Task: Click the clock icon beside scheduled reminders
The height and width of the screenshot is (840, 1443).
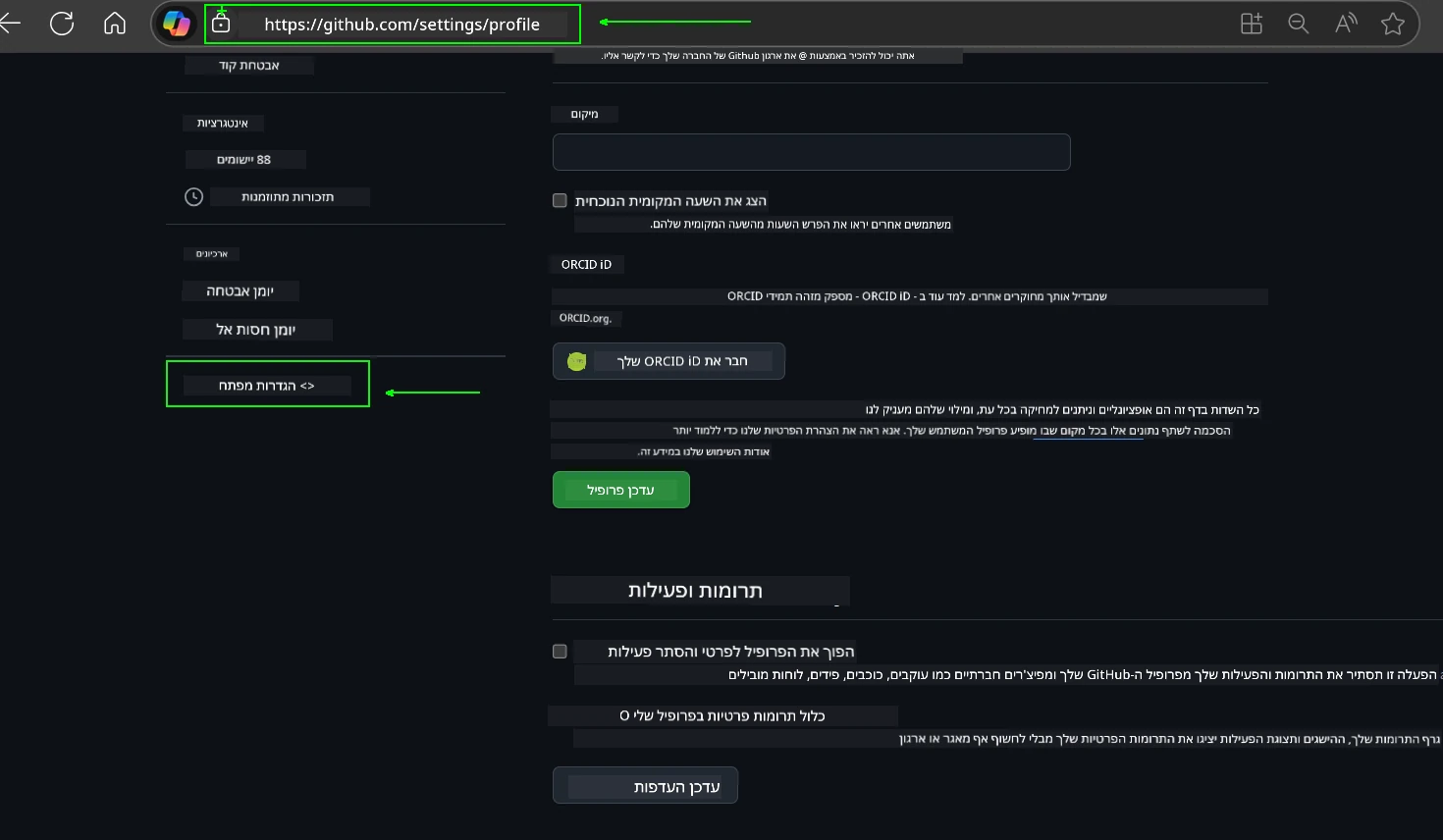Action: (x=194, y=197)
